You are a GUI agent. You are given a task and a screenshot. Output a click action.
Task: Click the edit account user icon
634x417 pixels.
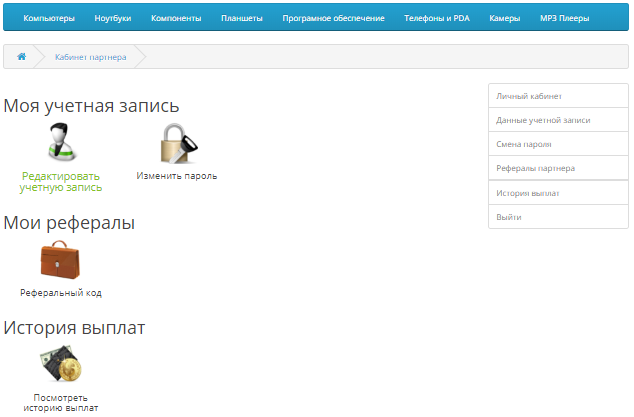[x=62, y=143]
